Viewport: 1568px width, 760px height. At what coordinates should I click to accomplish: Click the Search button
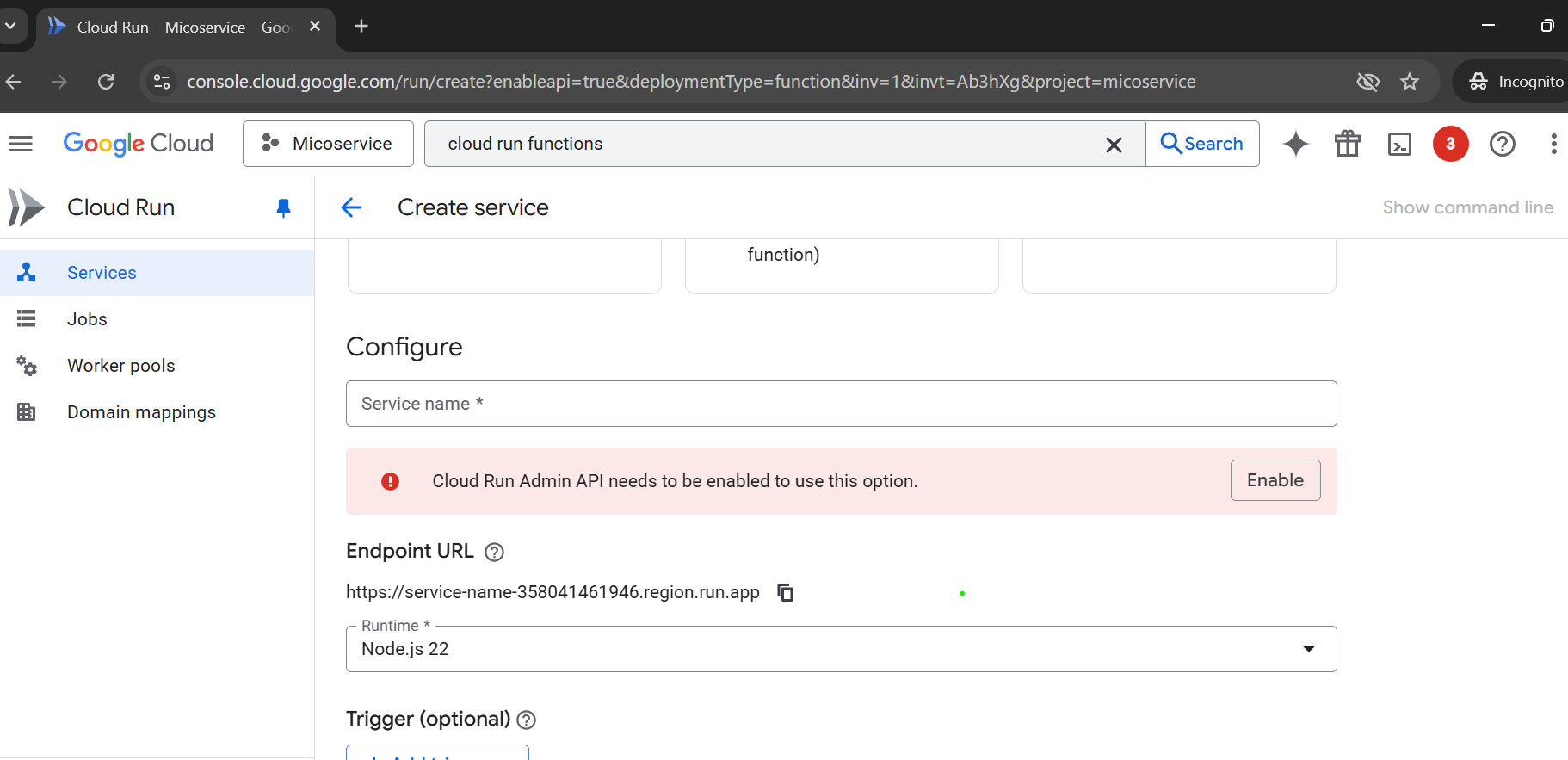click(x=1202, y=144)
